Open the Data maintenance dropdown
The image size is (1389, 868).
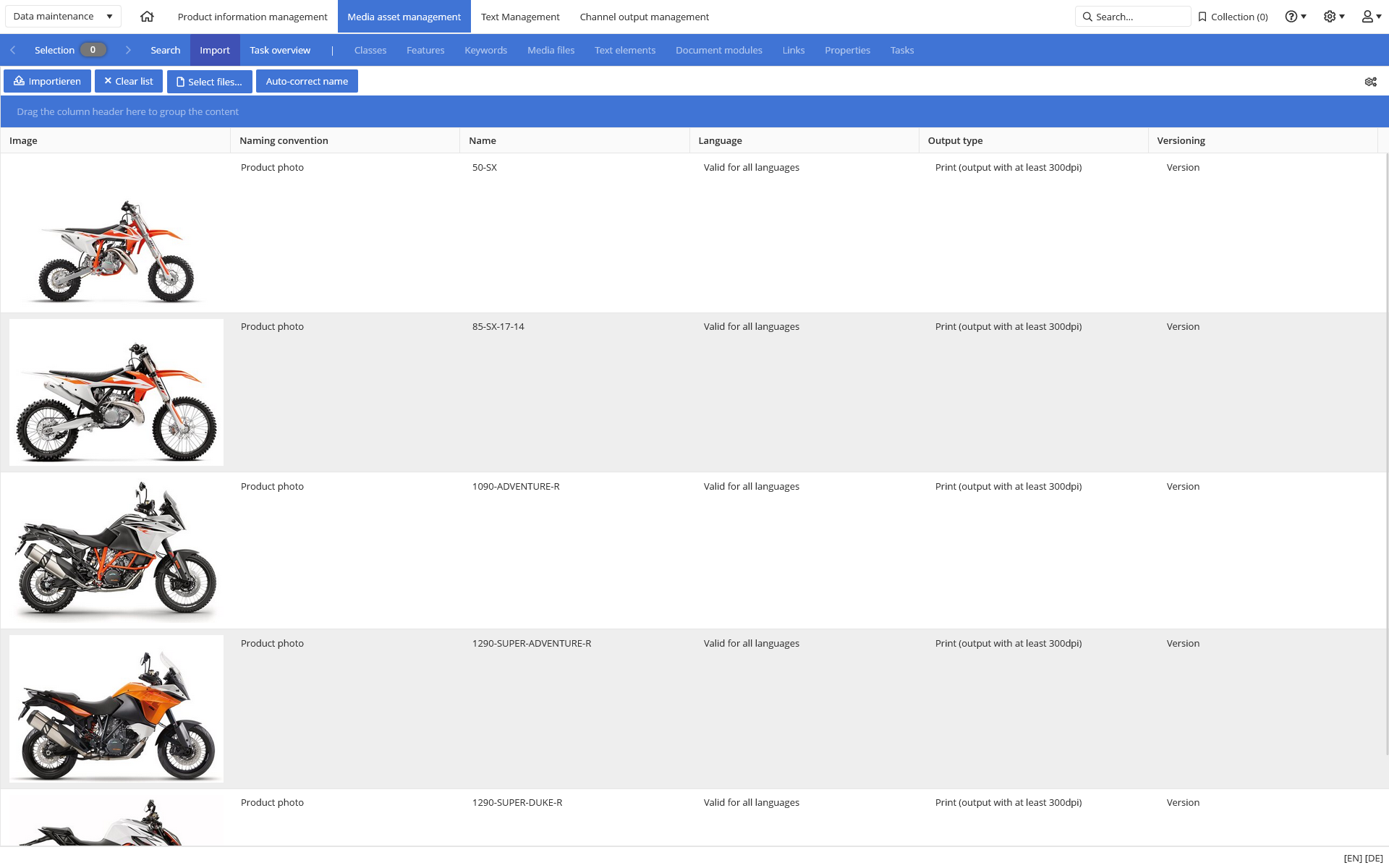pos(63,16)
